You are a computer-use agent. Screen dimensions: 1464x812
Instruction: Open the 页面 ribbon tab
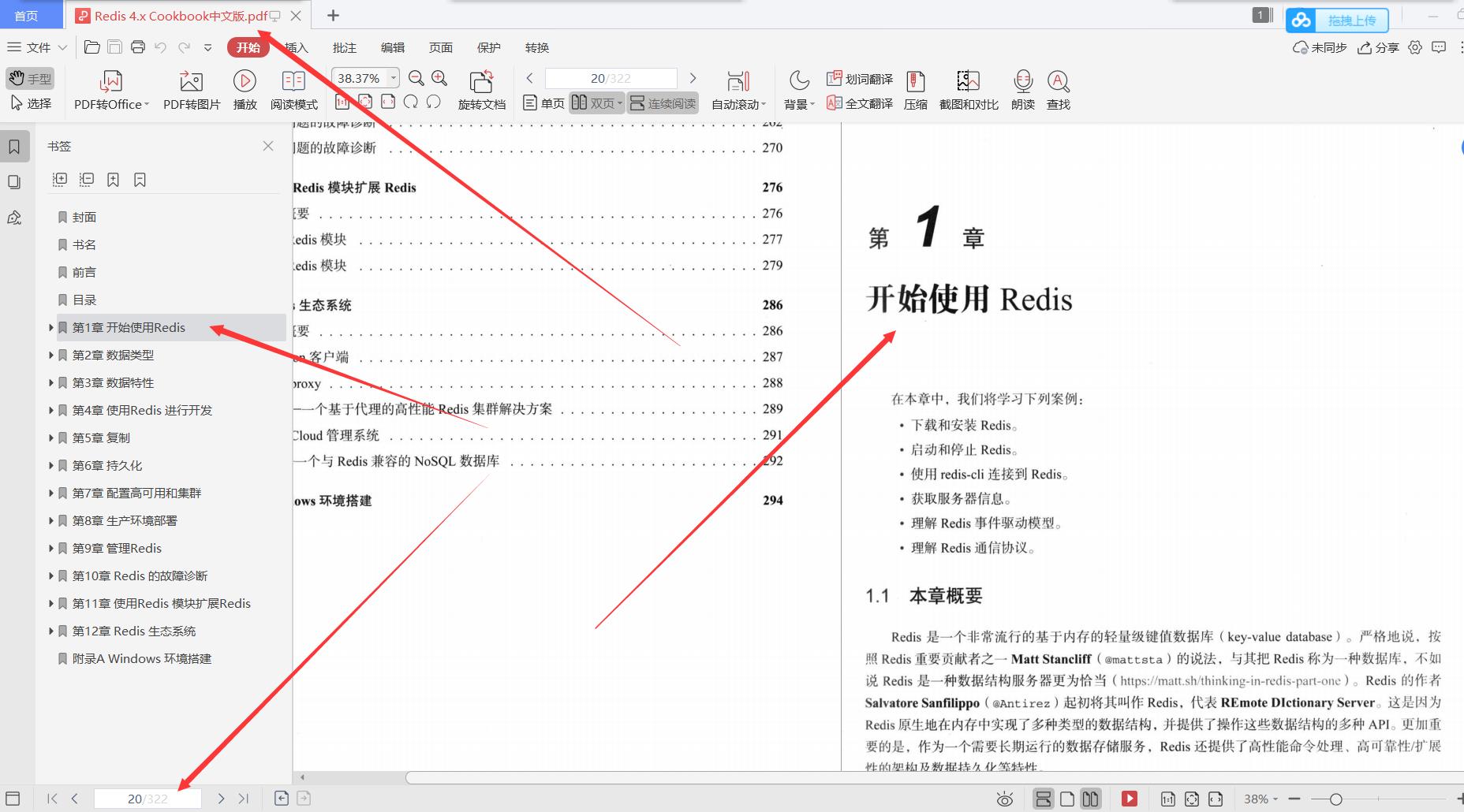click(x=441, y=47)
